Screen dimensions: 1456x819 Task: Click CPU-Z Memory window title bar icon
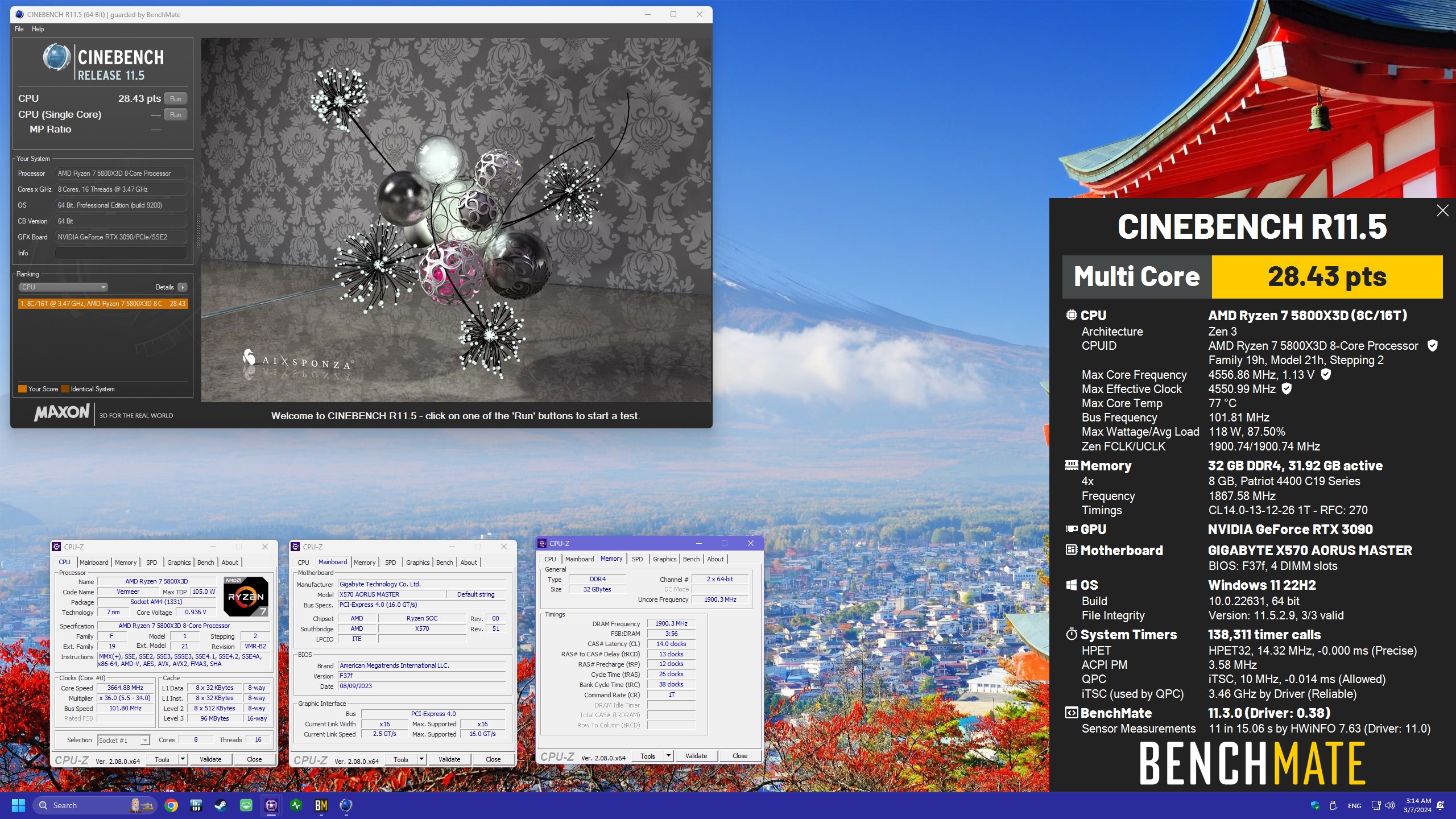[542, 543]
